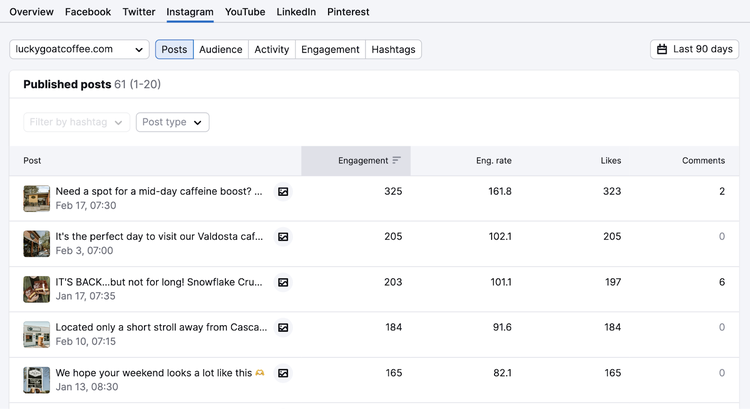Switch to the Overview tab
The image size is (750, 409).
click(x=32, y=12)
